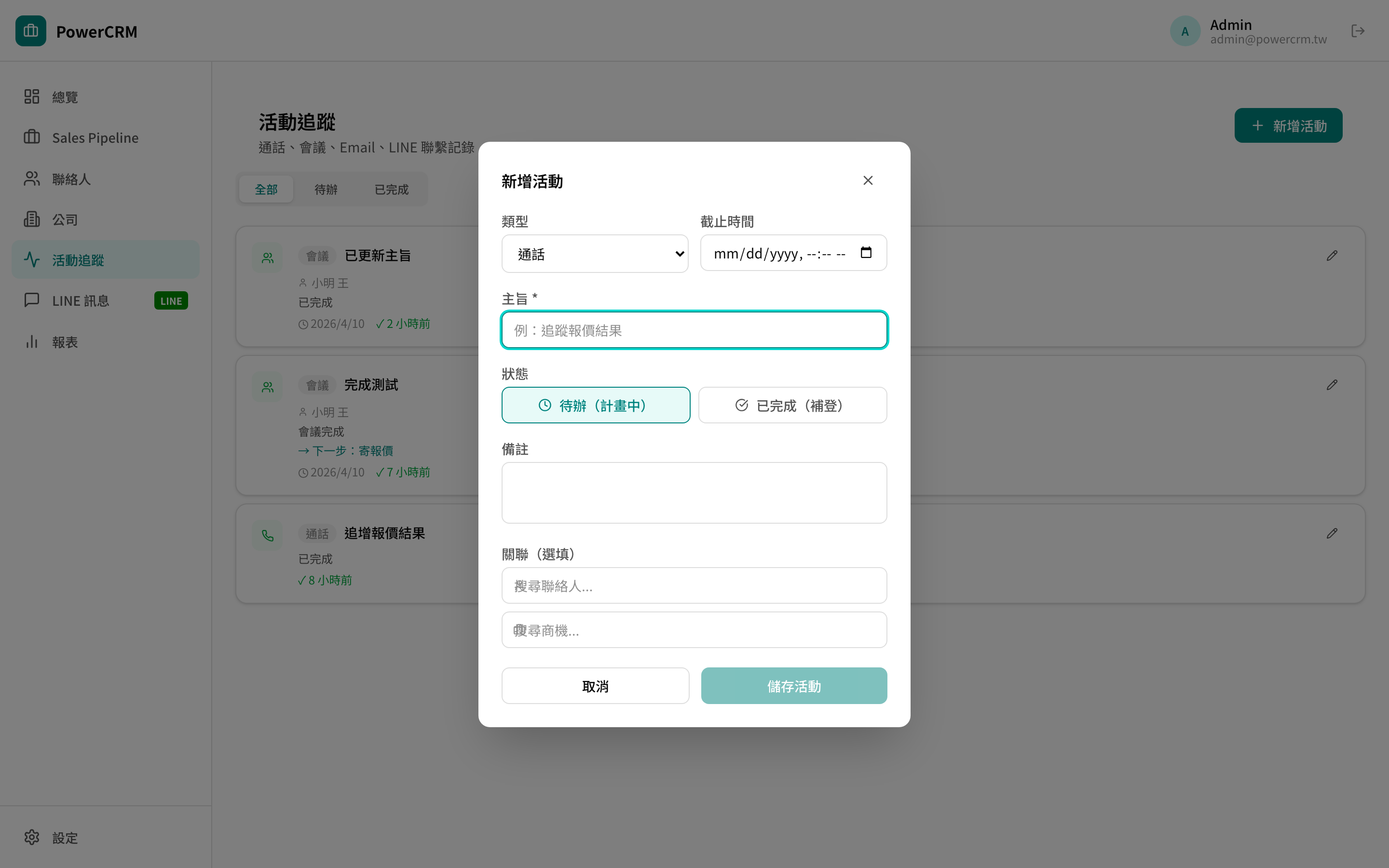The width and height of the screenshot is (1389, 868).
Task: Open the 截止時間 date picker
Action: (866, 252)
